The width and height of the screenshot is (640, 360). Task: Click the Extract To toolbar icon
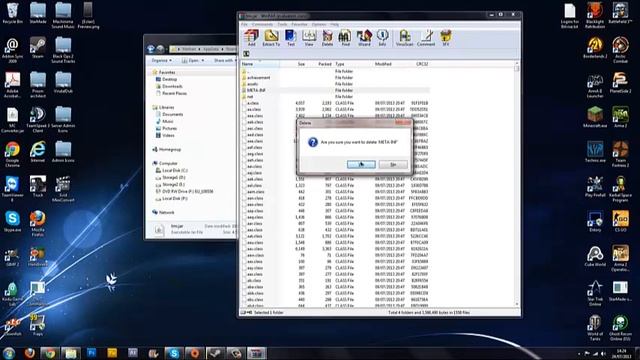[x=271, y=38]
